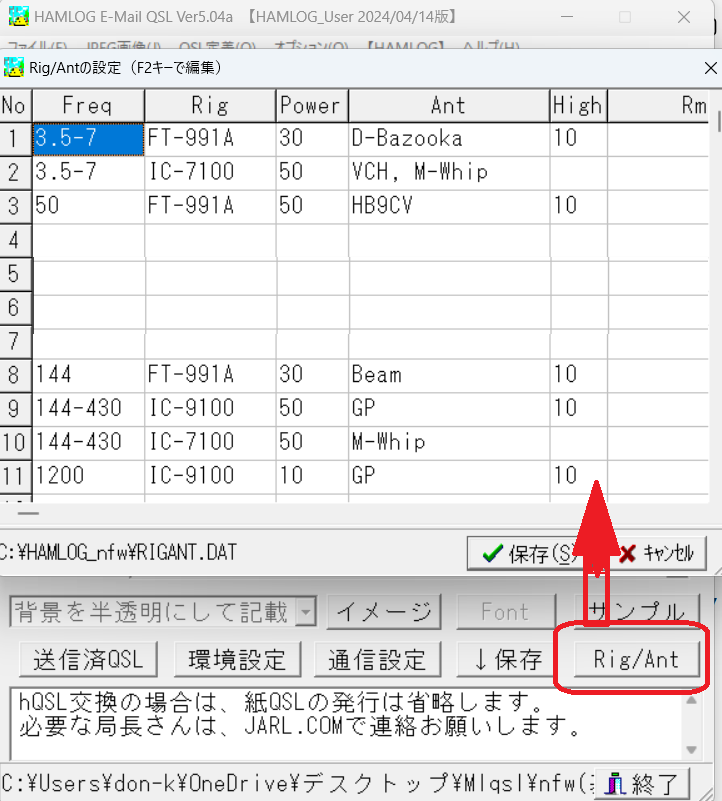722x801 pixels.
Task: Click the Rig/Ant dialog title bar icon
Action: [14, 68]
